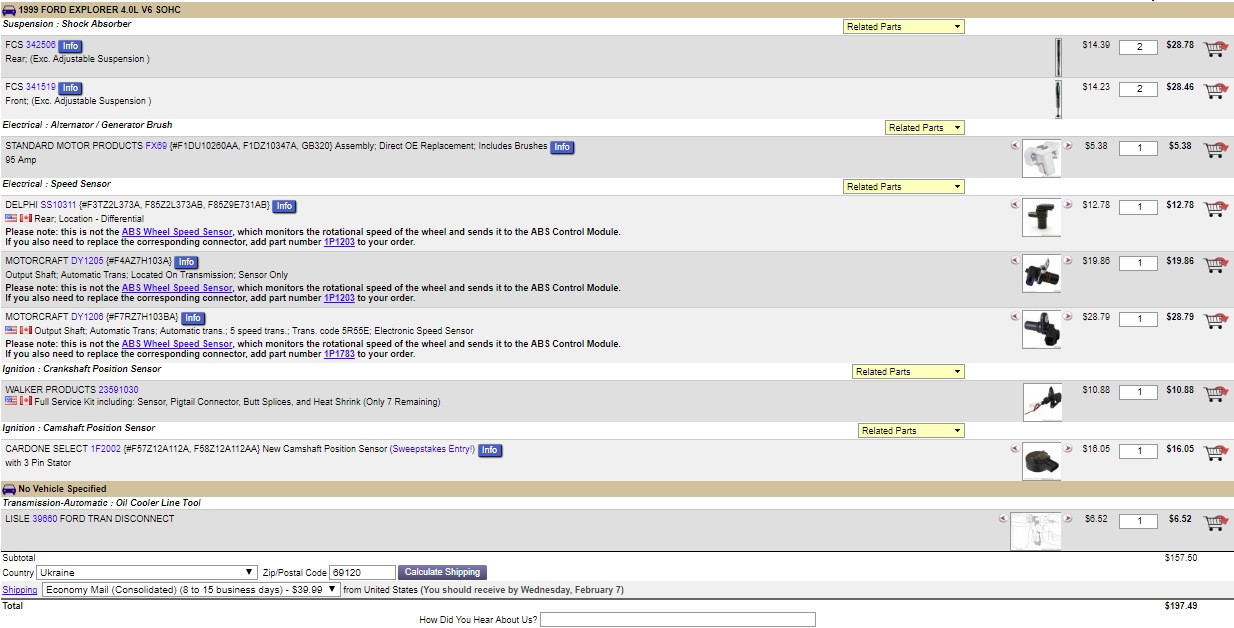Open Delphi SS10311 sensor thumbnail

(1042, 217)
